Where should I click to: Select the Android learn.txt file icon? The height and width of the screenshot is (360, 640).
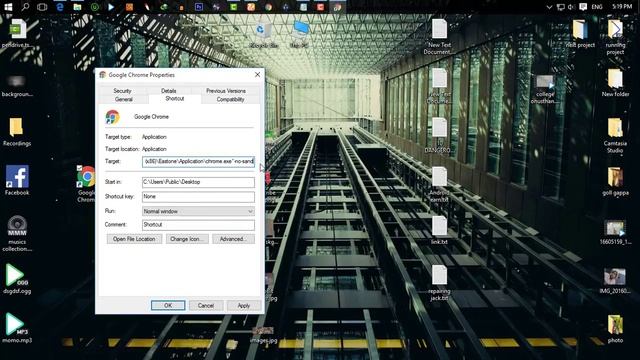tap(439, 184)
